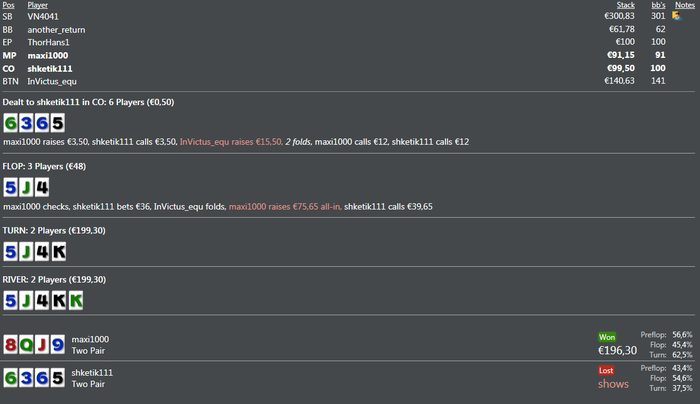Click the Notes column header
700x404 pixels.
(685, 5)
